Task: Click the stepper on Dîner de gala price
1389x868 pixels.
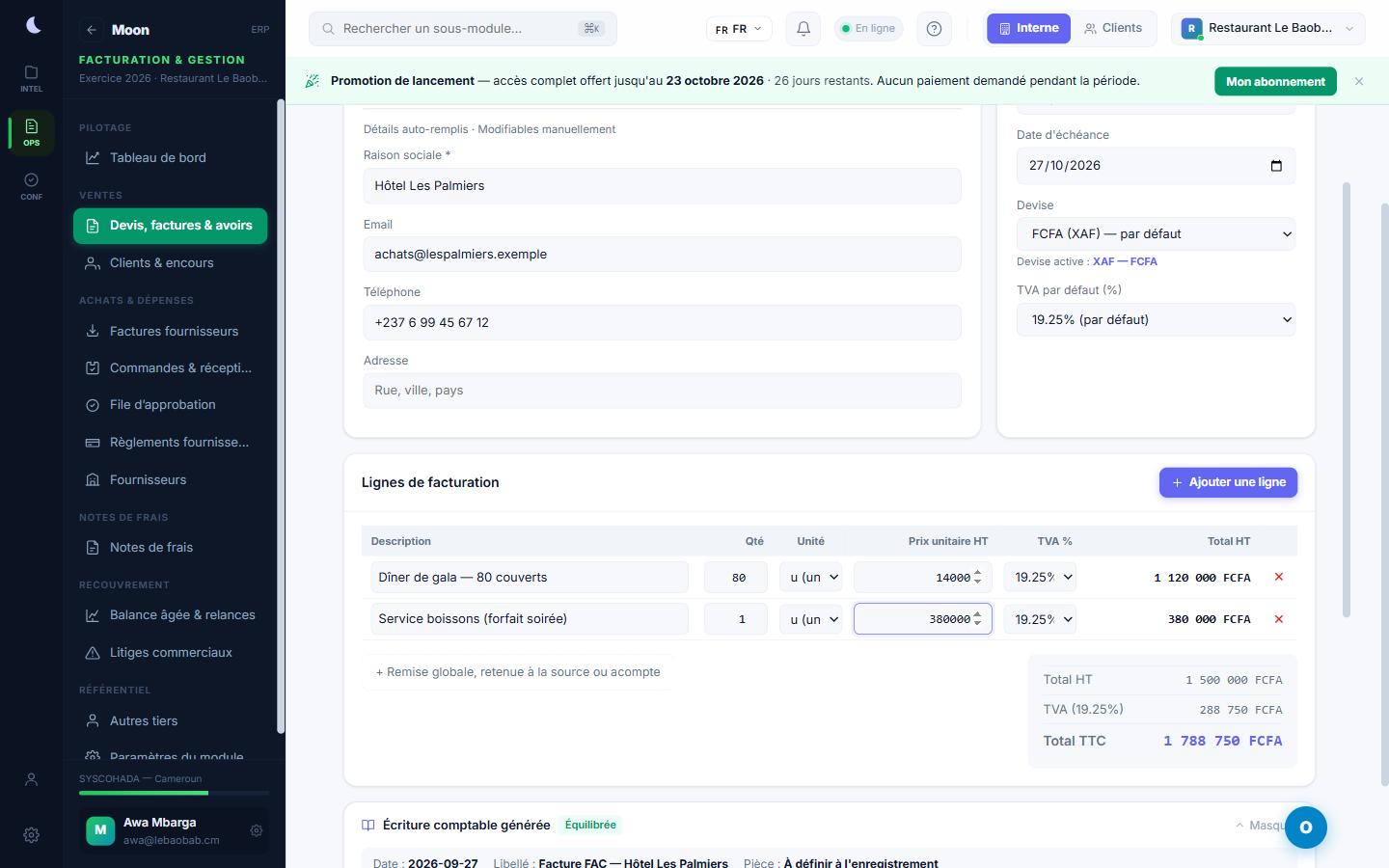Action: [x=978, y=578]
